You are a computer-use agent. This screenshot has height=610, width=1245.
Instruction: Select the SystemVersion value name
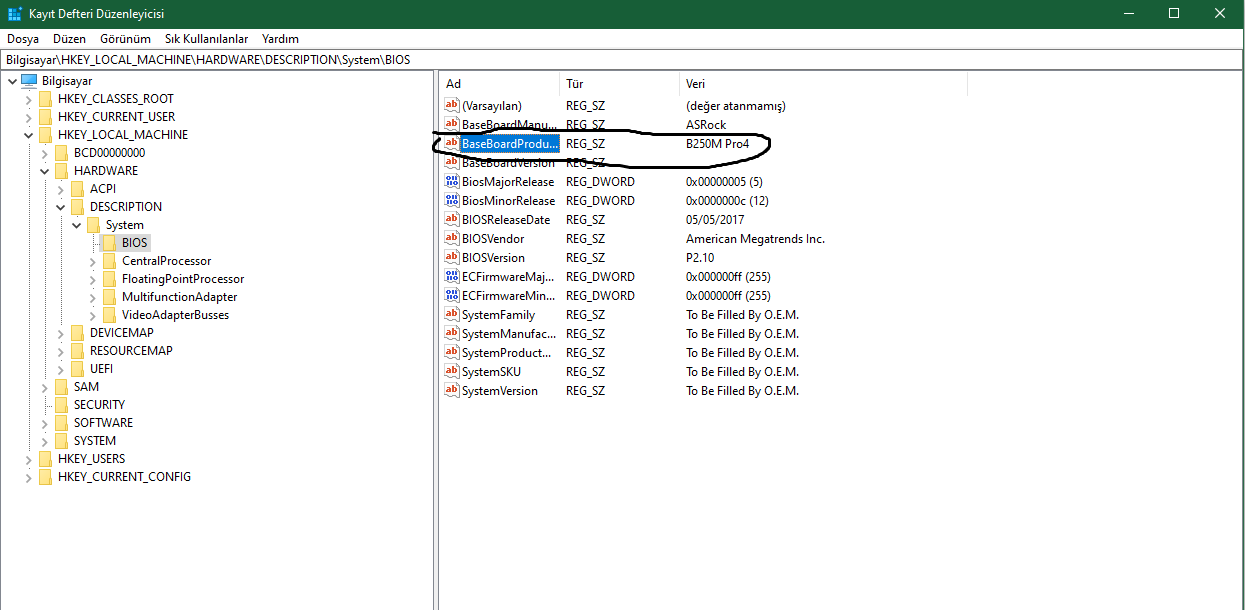pos(500,391)
